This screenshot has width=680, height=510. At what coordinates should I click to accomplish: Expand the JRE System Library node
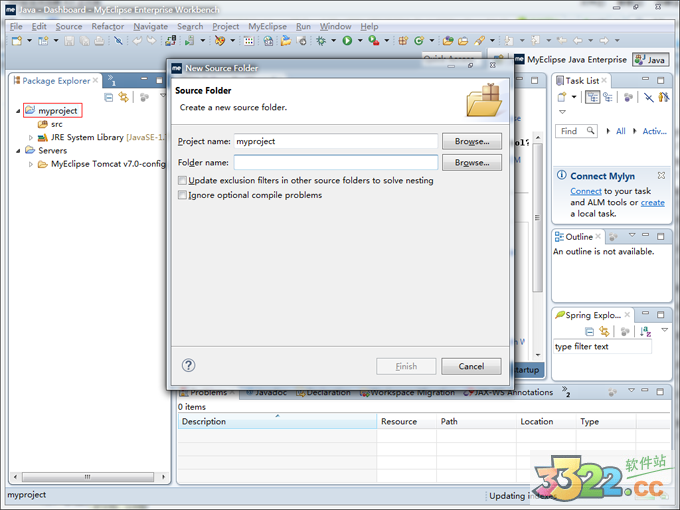(x=31, y=138)
